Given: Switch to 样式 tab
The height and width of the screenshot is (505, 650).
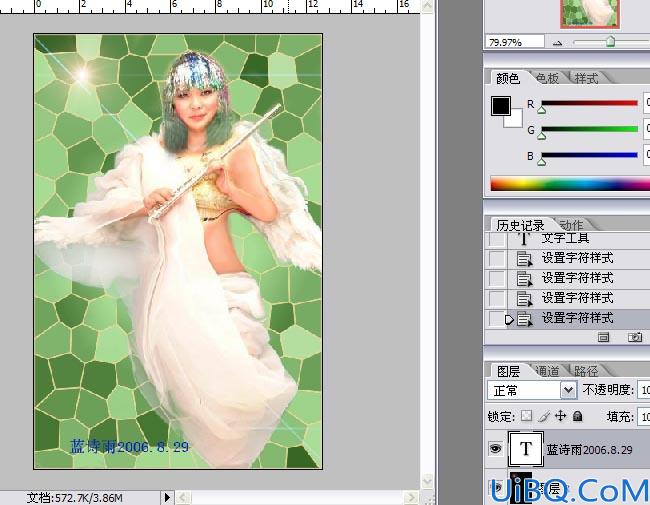Looking at the screenshot, I should (x=586, y=78).
